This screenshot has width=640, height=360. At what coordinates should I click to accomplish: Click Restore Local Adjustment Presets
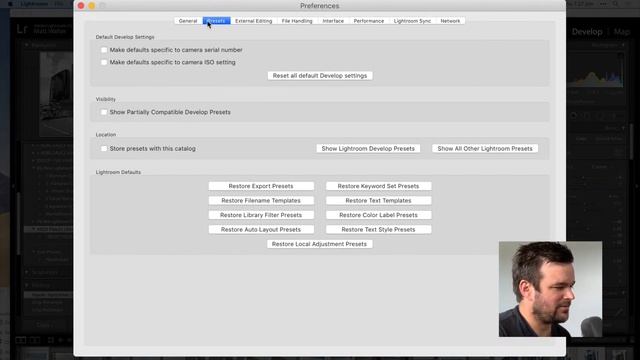point(320,244)
